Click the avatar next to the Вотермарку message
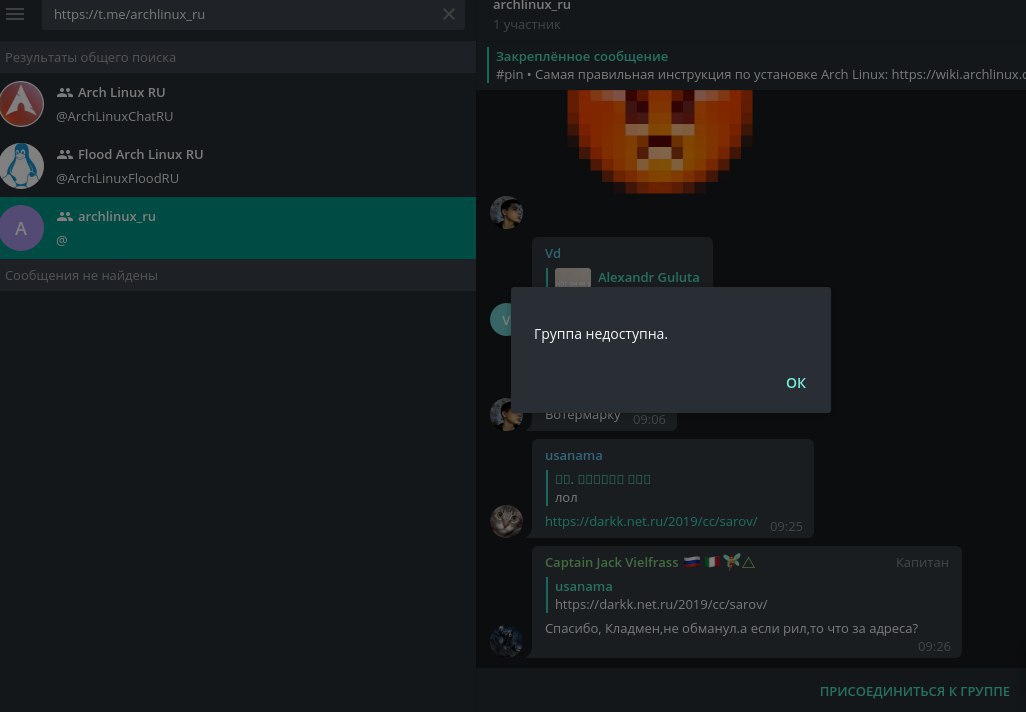Screen dimensions: 1026x712 pyautogui.click(x=506, y=414)
